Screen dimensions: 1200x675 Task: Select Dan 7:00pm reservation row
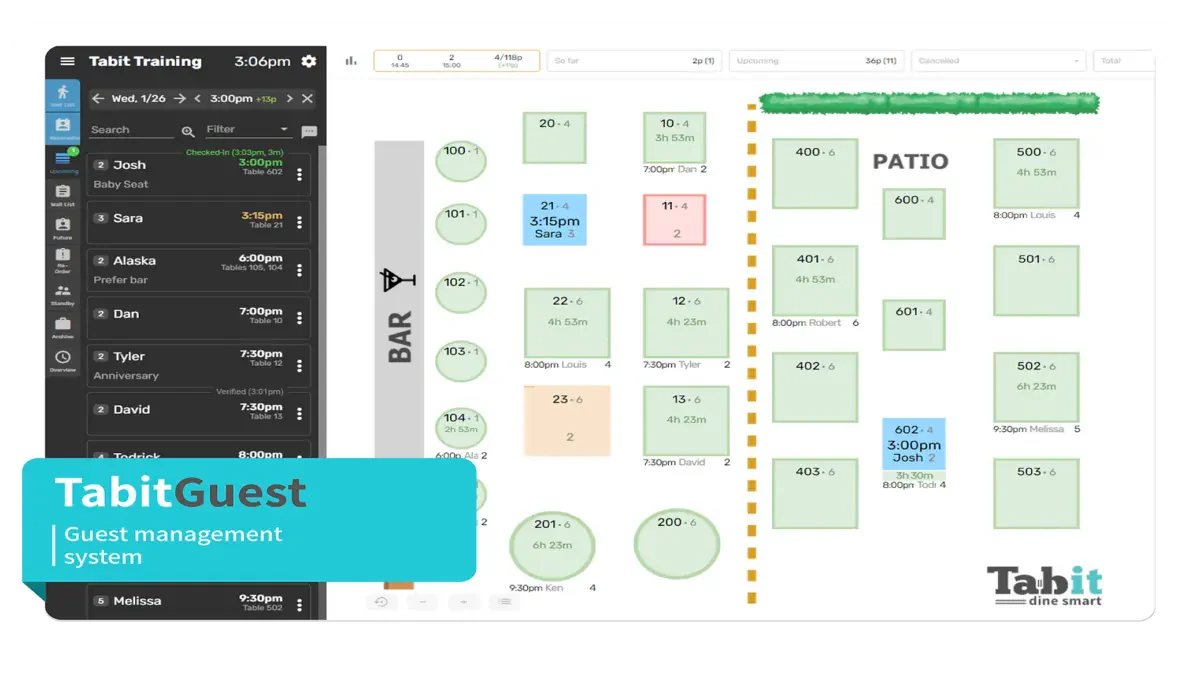198,318
